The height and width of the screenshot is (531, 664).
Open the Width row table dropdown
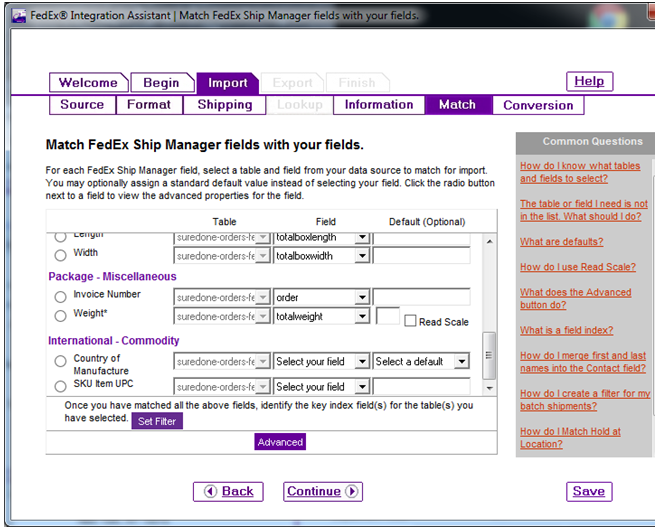point(263,256)
